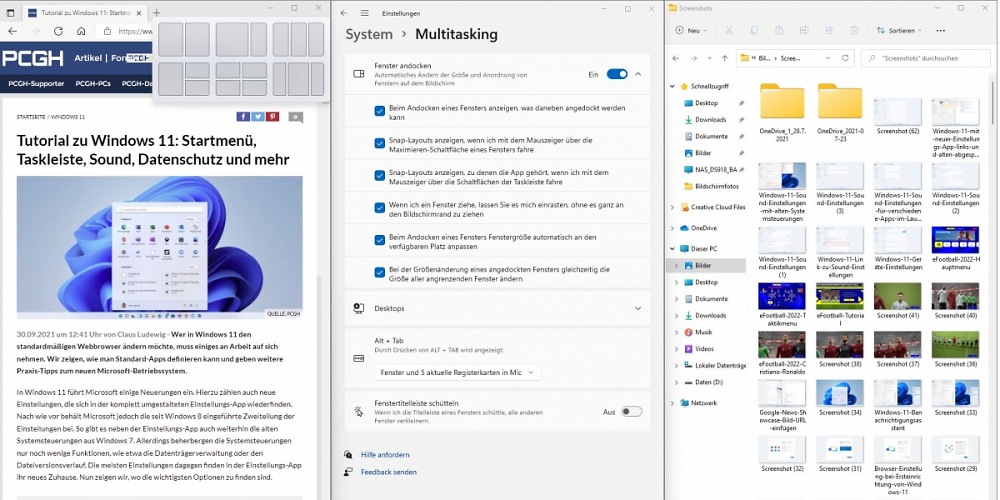The width and height of the screenshot is (1000, 500).
Task: Select the Screenshot (62) thumbnail
Action: [897, 117]
